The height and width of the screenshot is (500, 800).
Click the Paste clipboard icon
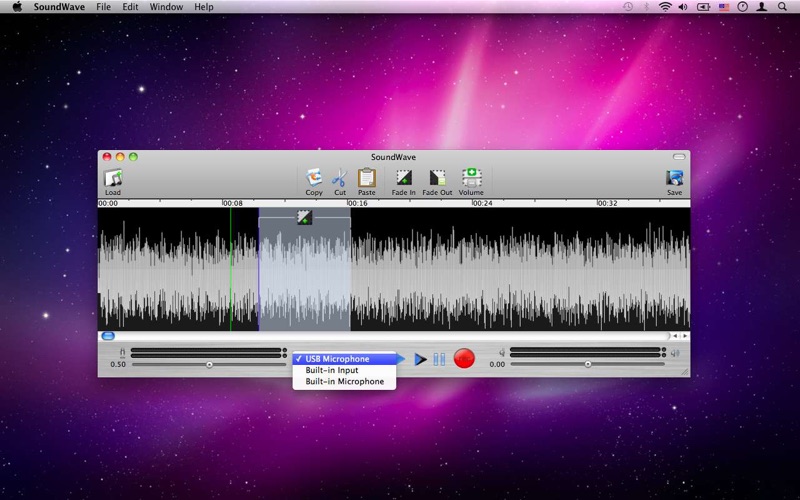[367, 179]
